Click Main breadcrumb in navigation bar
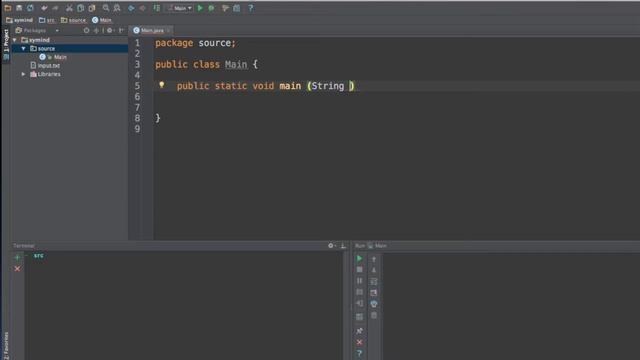 [x=102, y=20]
